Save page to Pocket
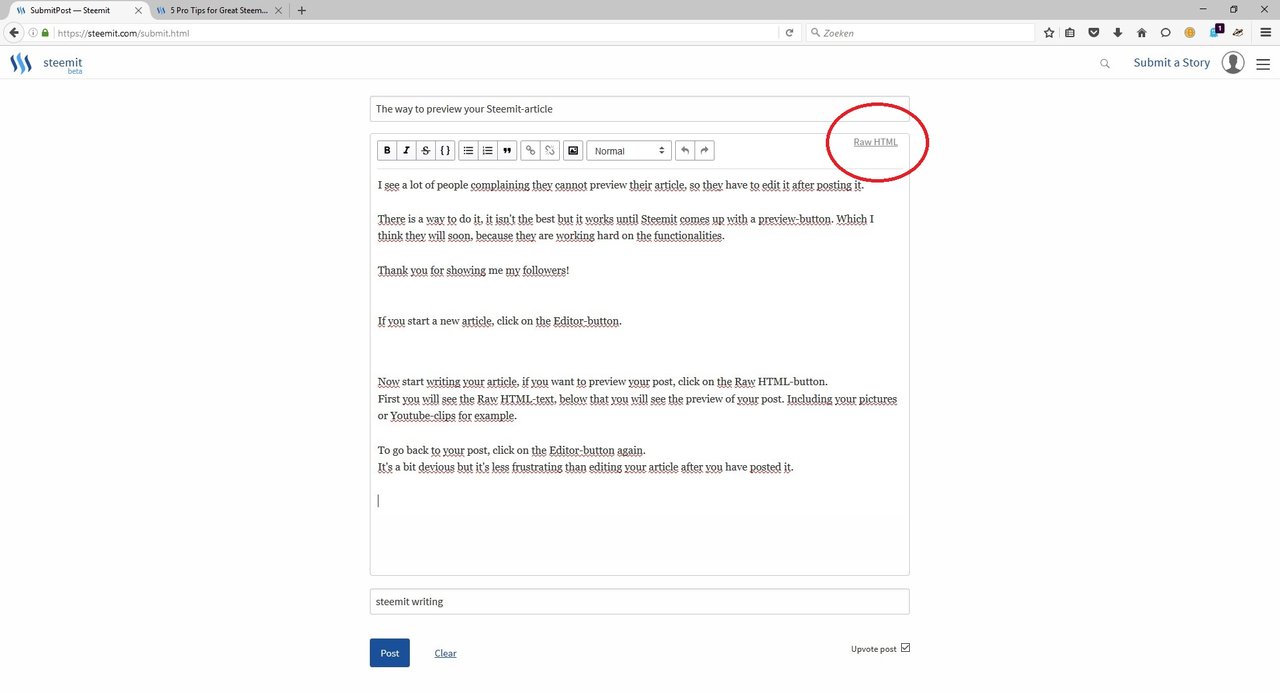Screen dimensions: 1280x693 [x=1094, y=33]
